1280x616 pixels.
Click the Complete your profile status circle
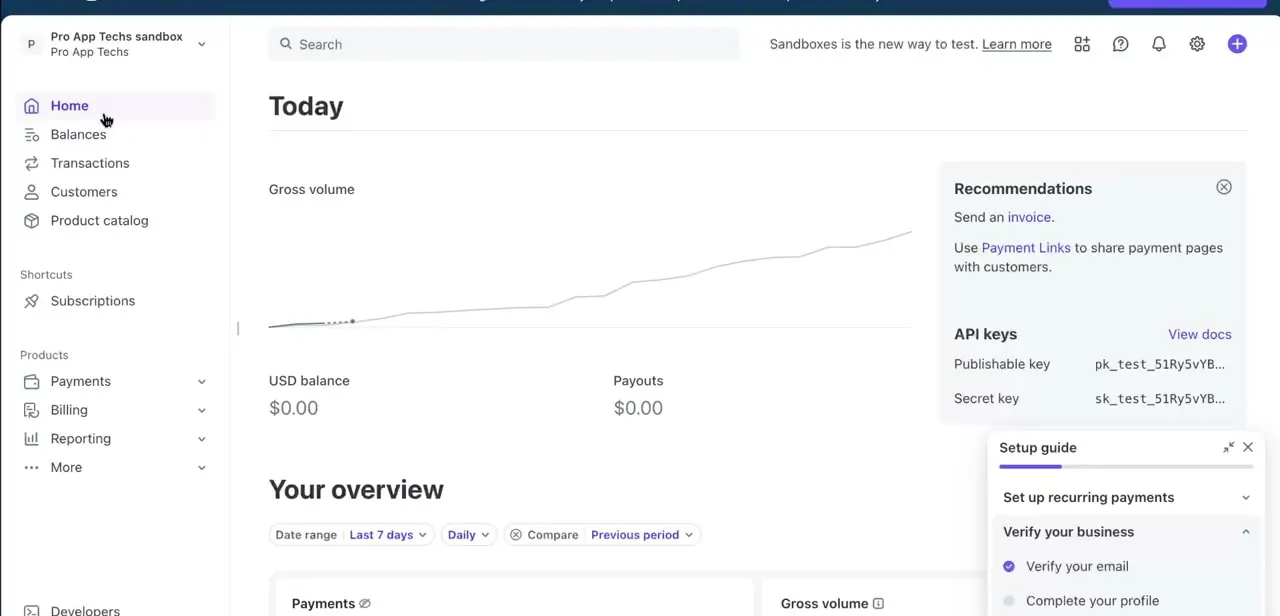click(x=1009, y=601)
